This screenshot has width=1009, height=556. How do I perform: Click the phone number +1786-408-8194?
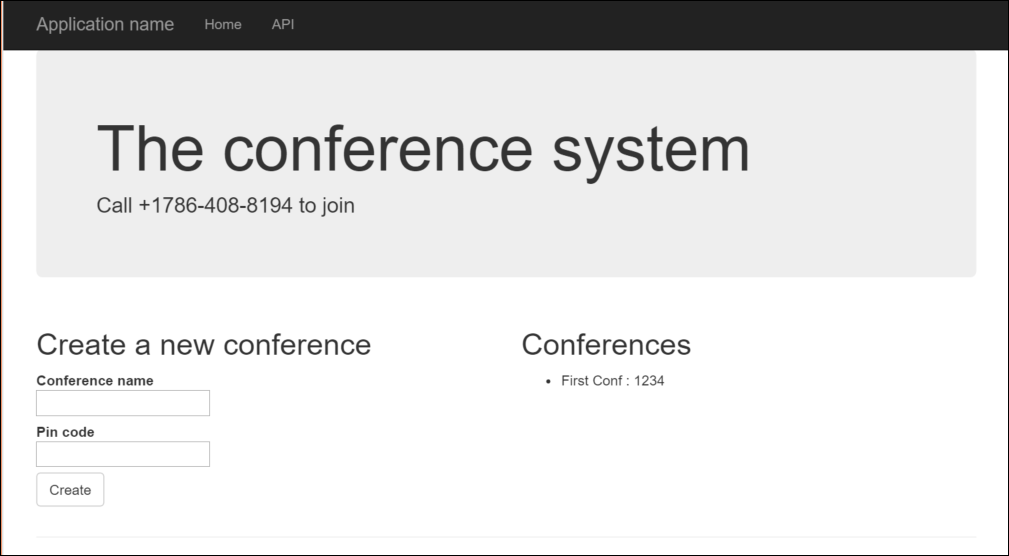click(x=215, y=206)
